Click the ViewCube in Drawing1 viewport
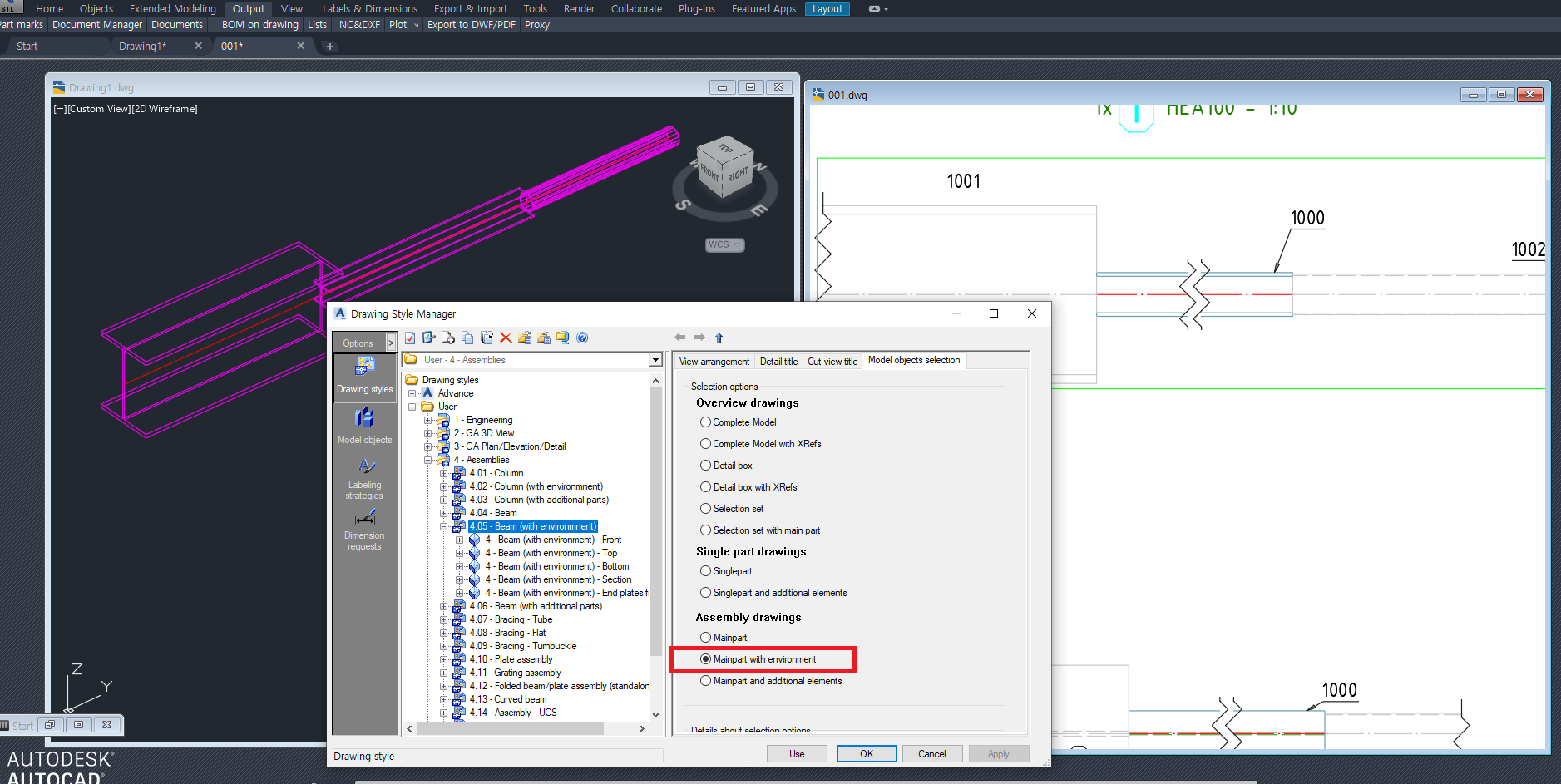Screen dimensions: 1561x784 [x=725, y=167]
